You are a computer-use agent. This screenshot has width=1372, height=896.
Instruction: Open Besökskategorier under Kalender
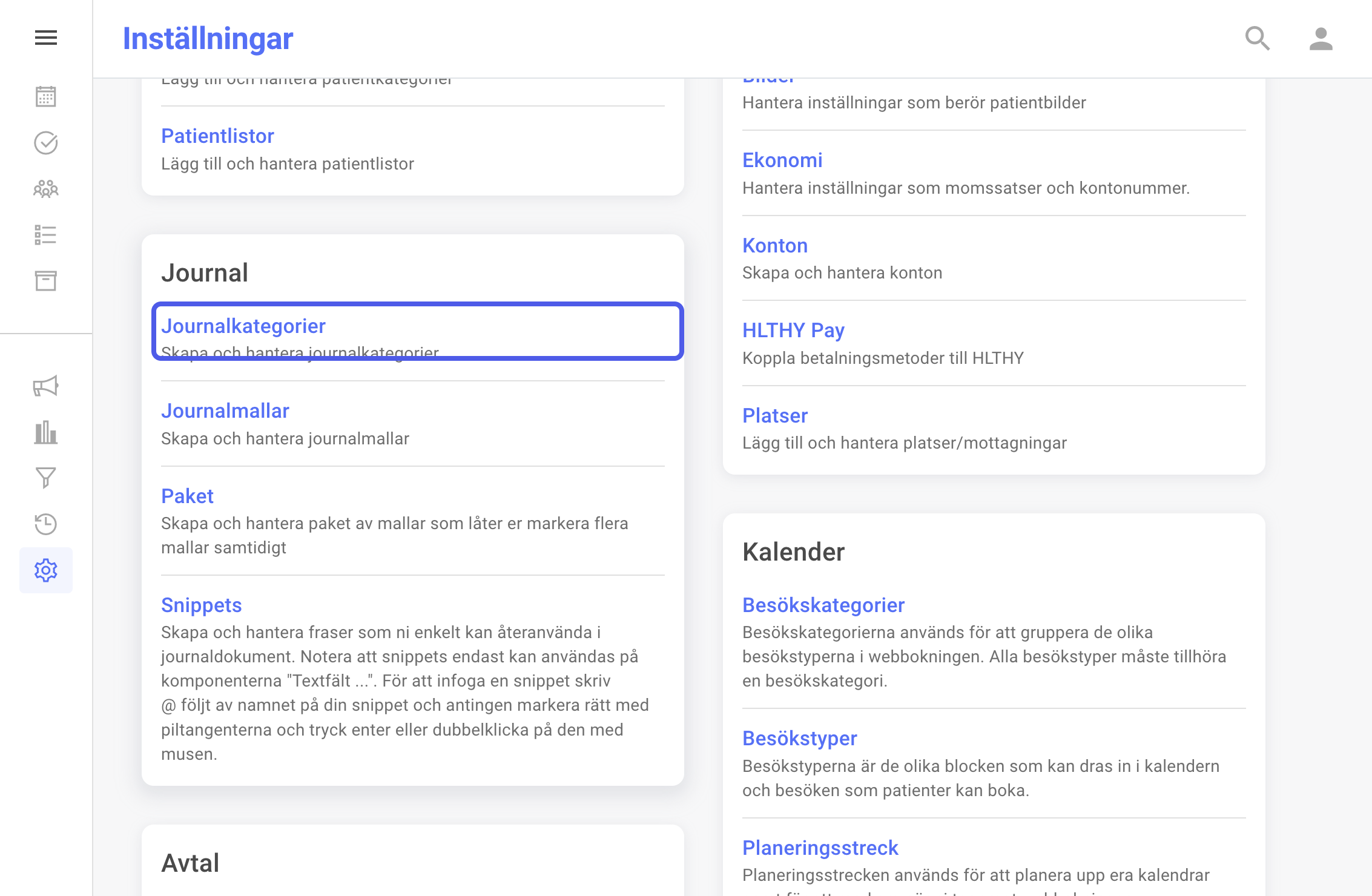(x=823, y=605)
